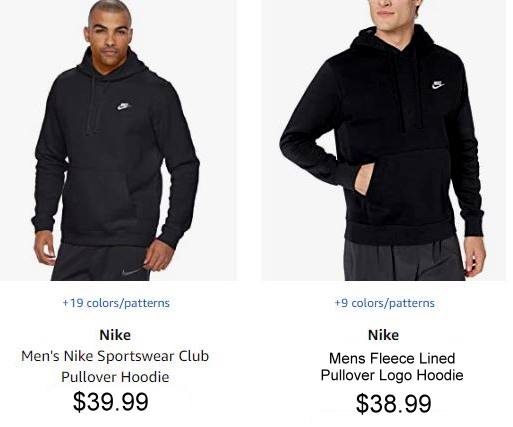Screen dimensions: 513x427
Task: Click the hood of the right hoodie
Action: point(393,43)
